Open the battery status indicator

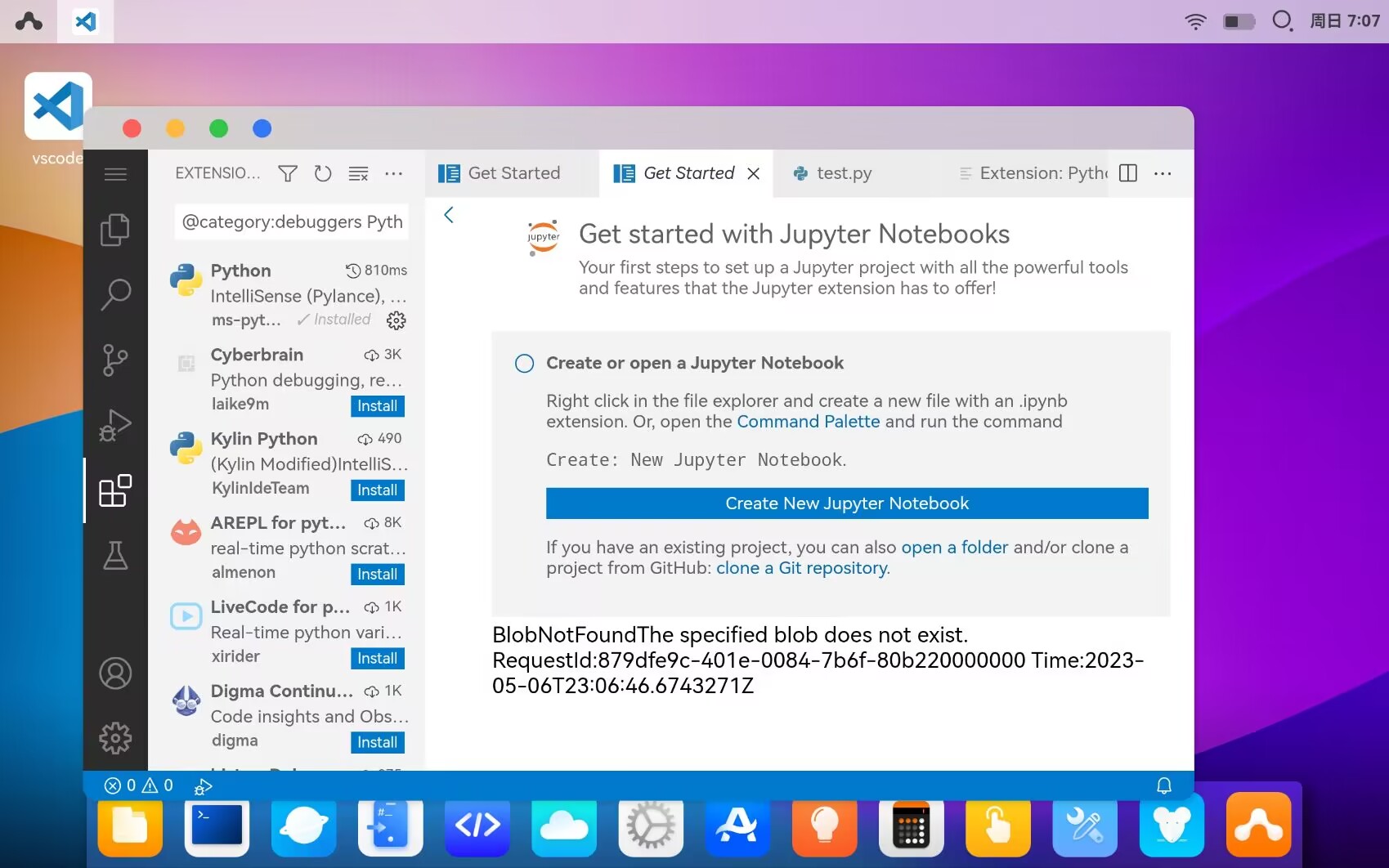pos(1239,21)
